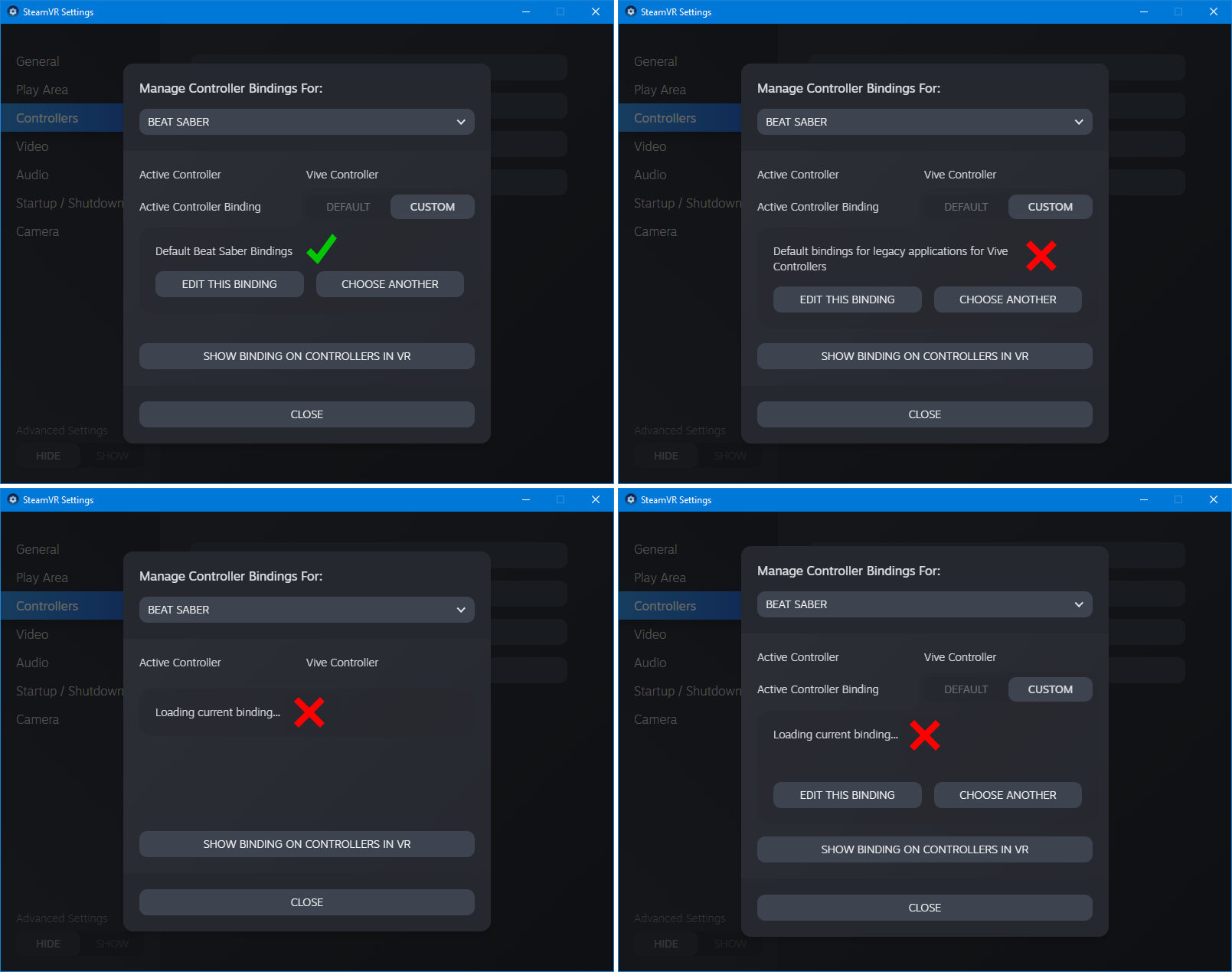
Task: Click 'Vive Controller' label in bottom-right window
Action: tap(960, 657)
